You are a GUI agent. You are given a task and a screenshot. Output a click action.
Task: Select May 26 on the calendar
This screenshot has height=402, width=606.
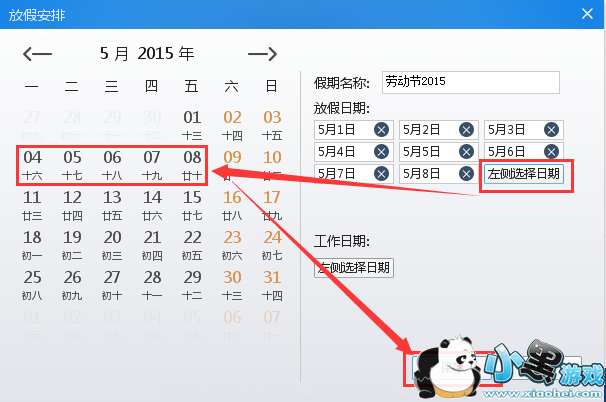coord(72,285)
